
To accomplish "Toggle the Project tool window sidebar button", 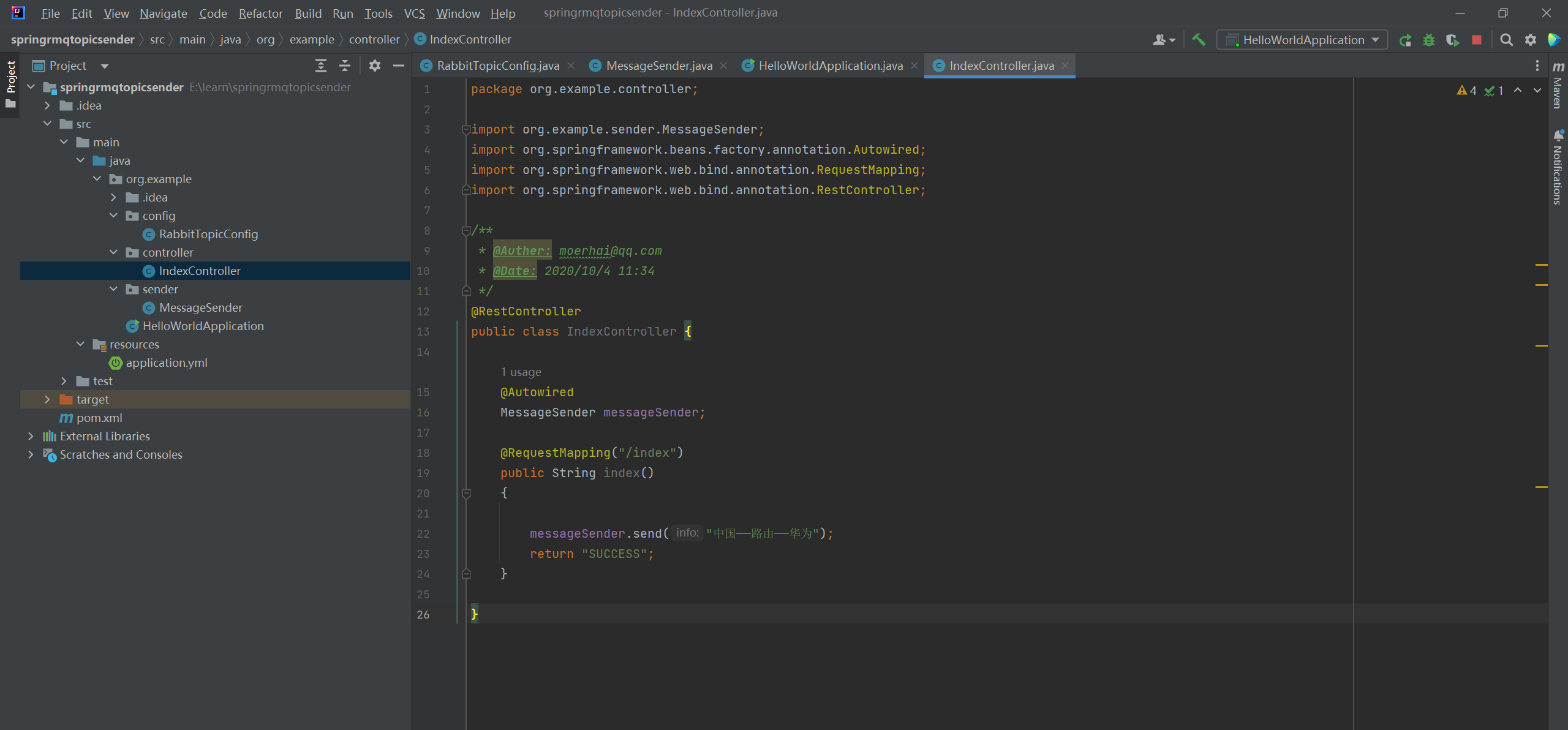I will click(10, 77).
